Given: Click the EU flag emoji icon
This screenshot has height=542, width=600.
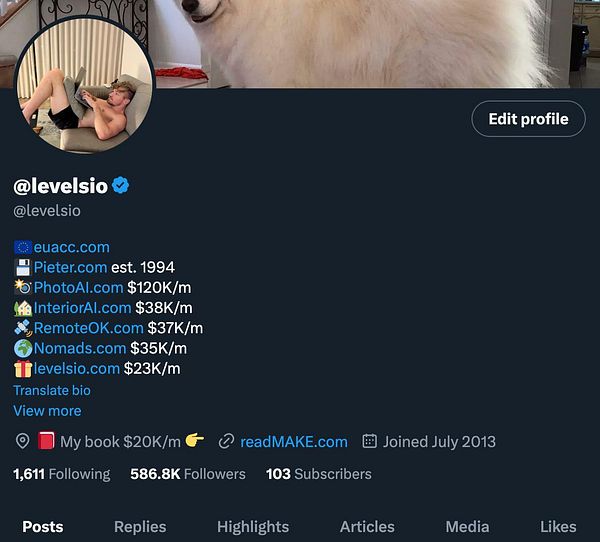Looking at the screenshot, I should [23, 247].
